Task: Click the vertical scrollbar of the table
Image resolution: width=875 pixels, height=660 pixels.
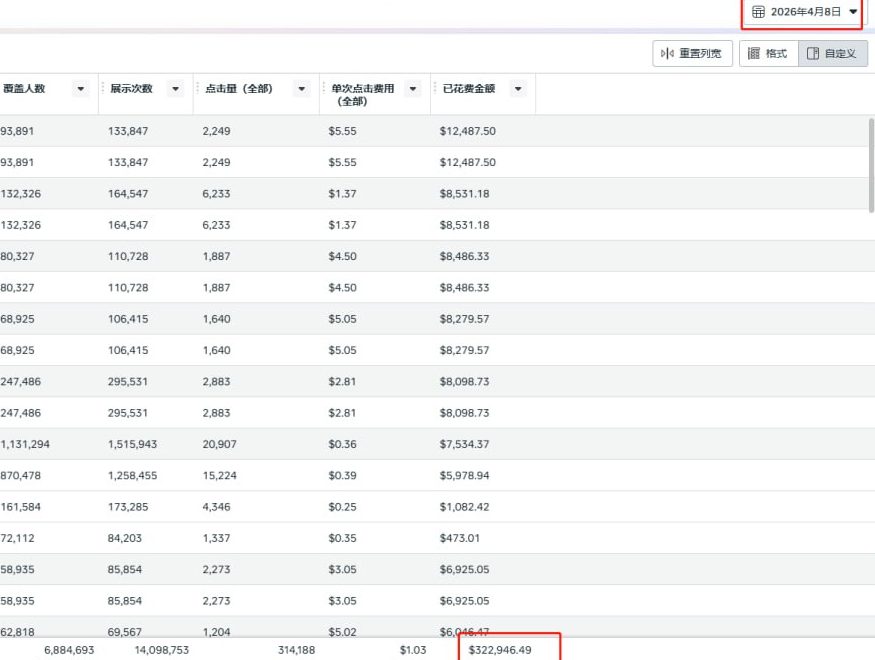Action: (x=871, y=165)
